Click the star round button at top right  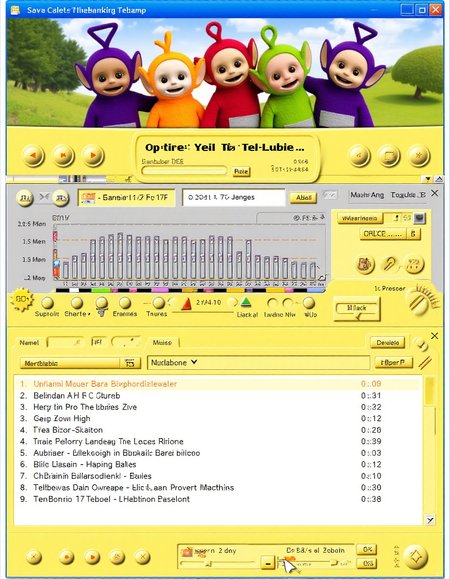pyautogui.click(x=419, y=155)
